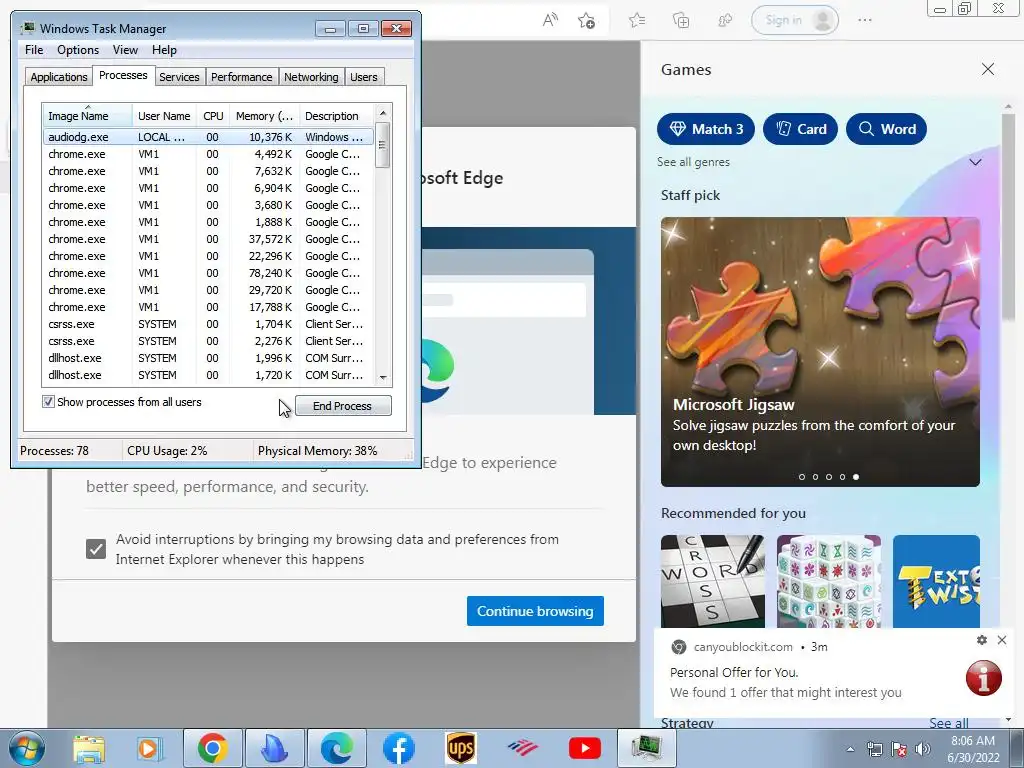Click the red info icon in notification

[984, 677]
